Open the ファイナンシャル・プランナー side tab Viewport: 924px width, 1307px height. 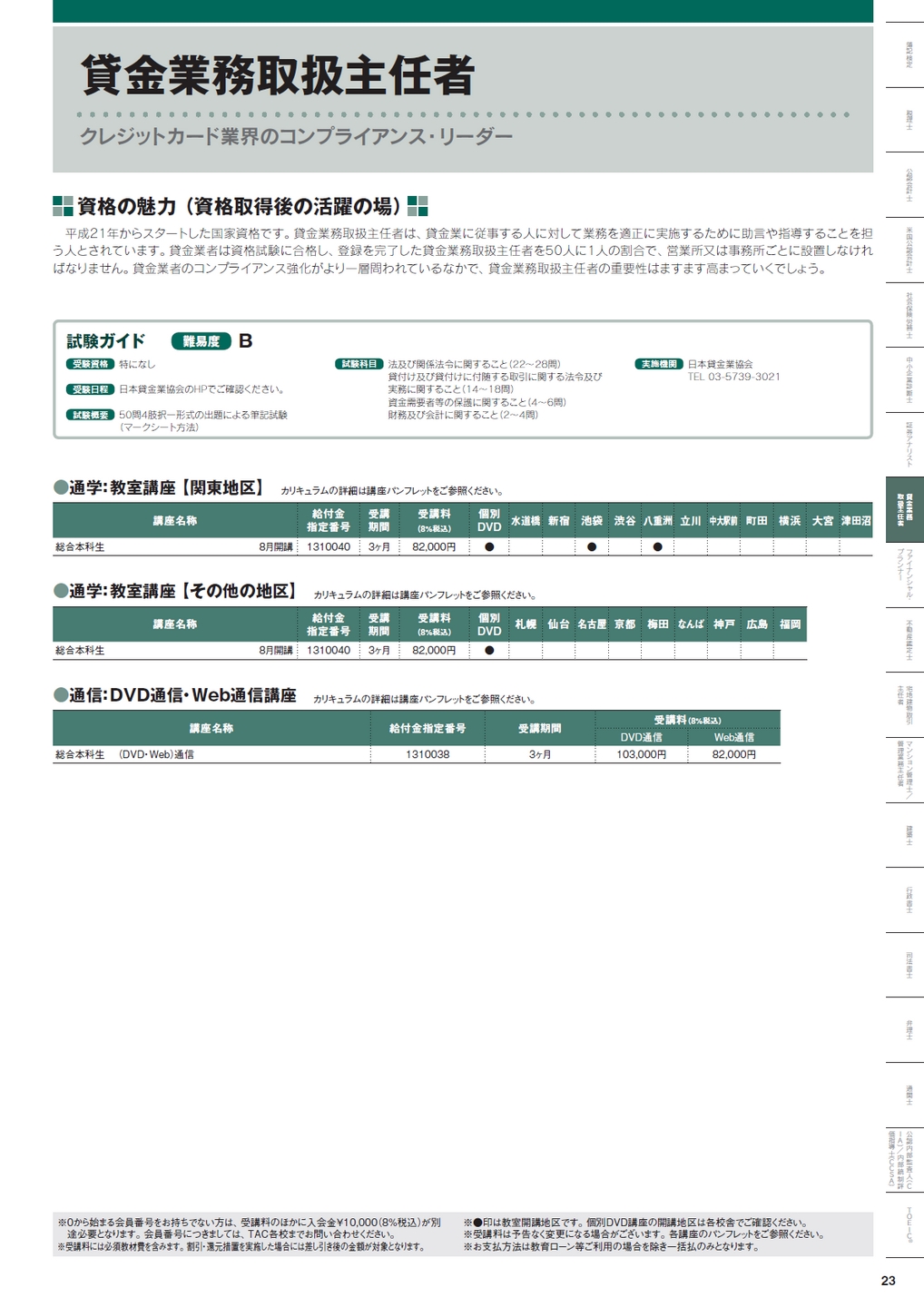click(x=905, y=574)
